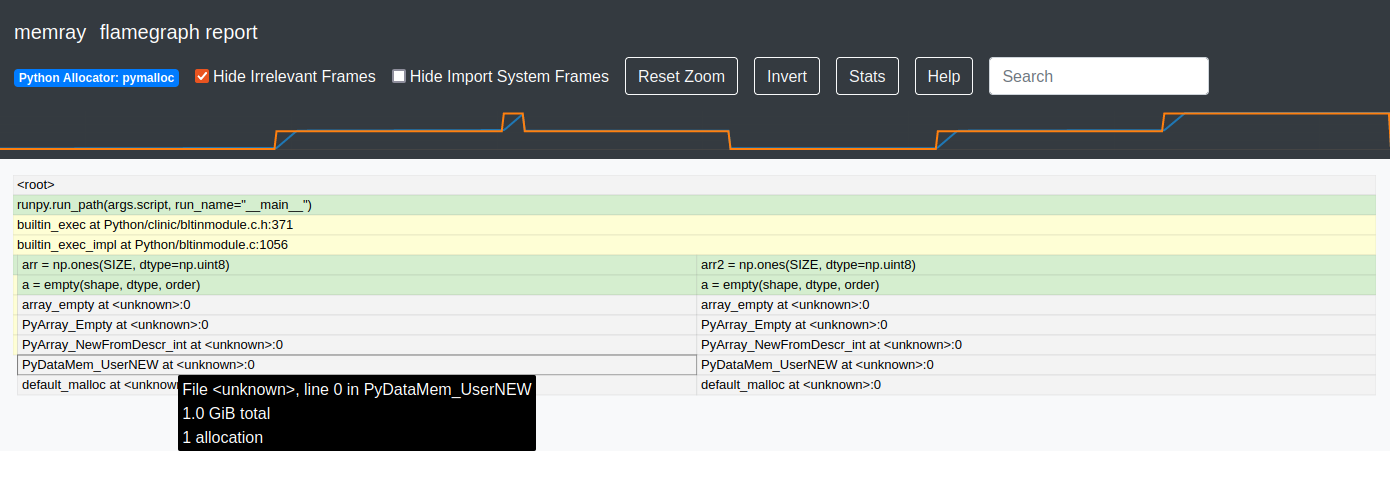The height and width of the screenshot is (481, 1390).
Task: Open the Stats dialog
Action: click(x=867, y=76)
